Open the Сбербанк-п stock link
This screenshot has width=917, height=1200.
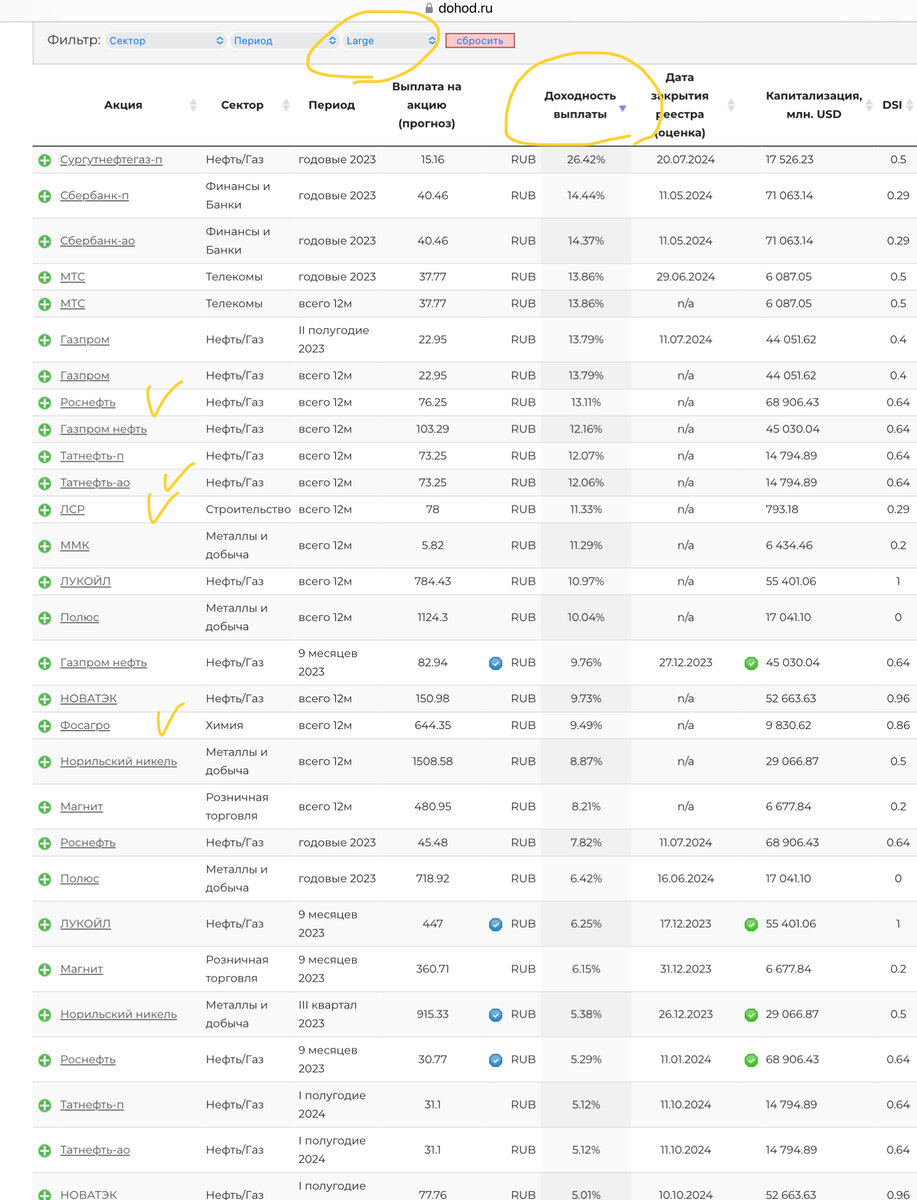[94, 196]
